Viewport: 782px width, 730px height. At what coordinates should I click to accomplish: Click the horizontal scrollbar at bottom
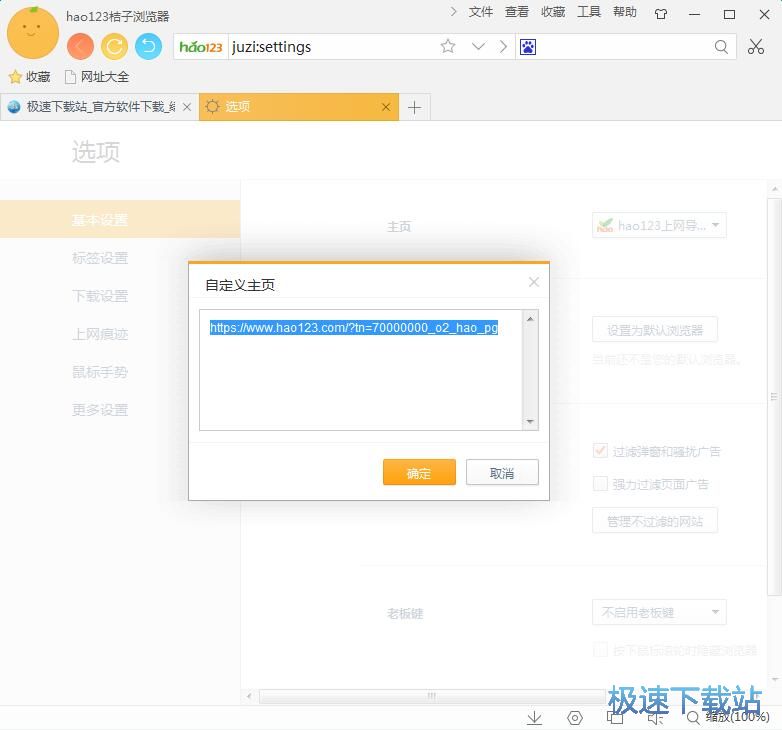point(432,696)
